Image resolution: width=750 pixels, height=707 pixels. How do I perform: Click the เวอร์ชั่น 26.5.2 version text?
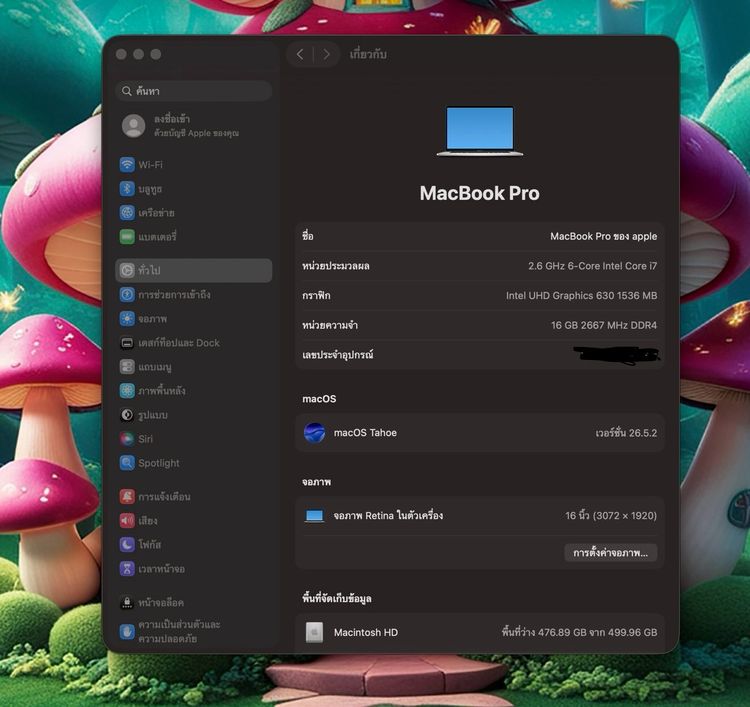tap(626, 433)
